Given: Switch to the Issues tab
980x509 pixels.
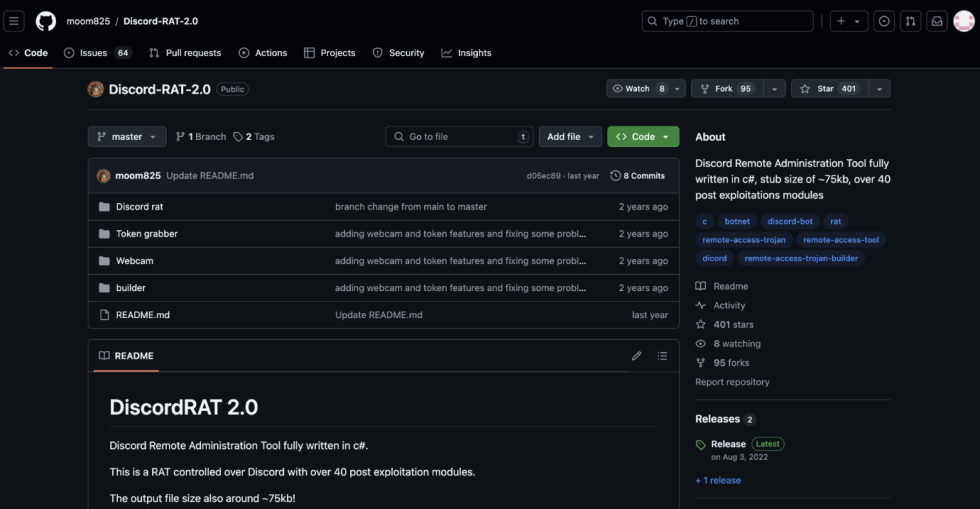Looking at the screenshot, I should tap(97, 53).
